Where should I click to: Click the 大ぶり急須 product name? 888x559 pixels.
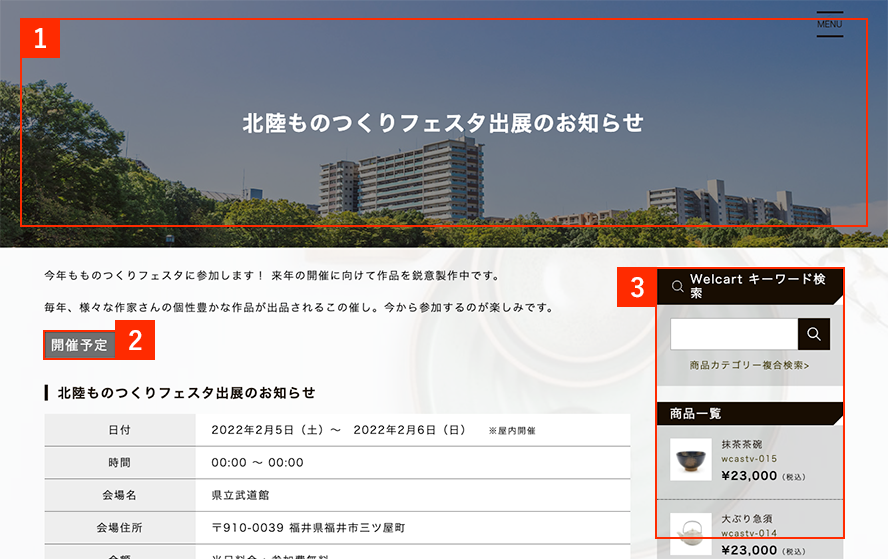(746, 519)
